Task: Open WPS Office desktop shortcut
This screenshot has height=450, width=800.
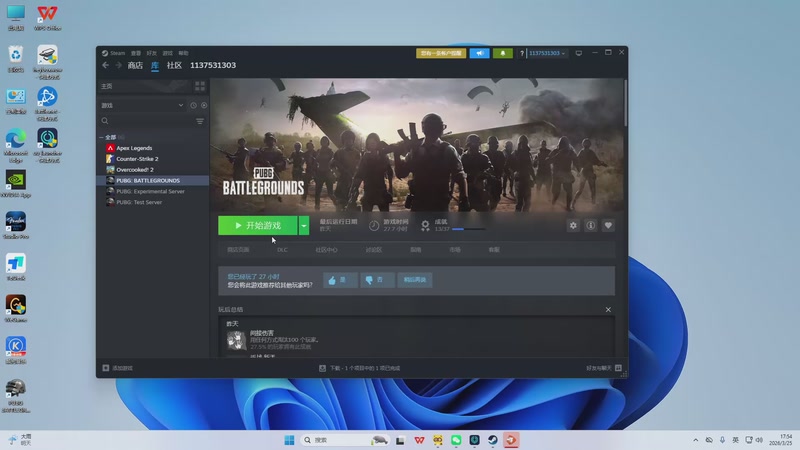Action: pos(47,17)
